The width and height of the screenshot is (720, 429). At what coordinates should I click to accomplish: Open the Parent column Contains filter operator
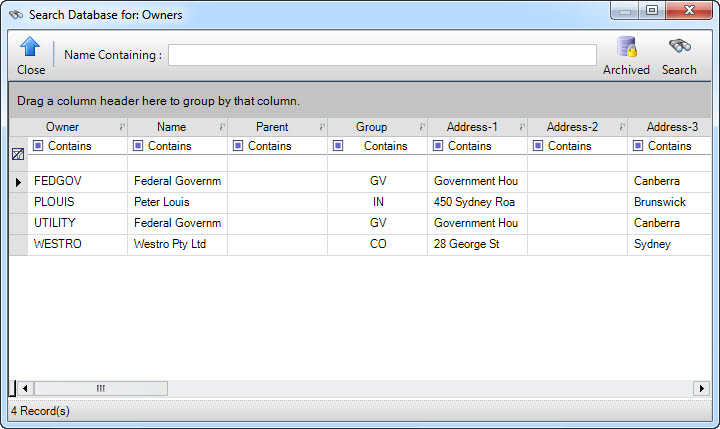tap(238, 146)
